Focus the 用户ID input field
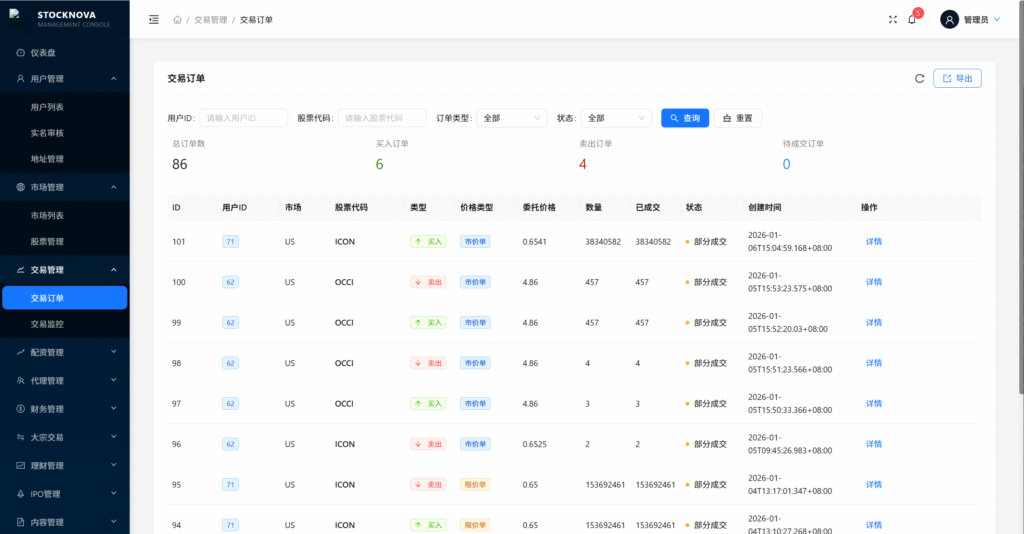This screenshot has width=1024, height=534. pos(243,118)
